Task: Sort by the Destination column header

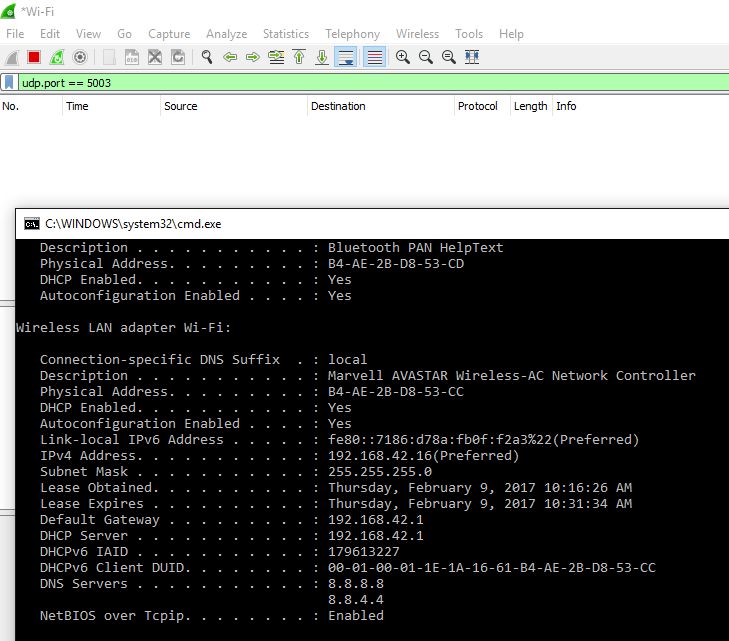Action: (x=380, y=106)
